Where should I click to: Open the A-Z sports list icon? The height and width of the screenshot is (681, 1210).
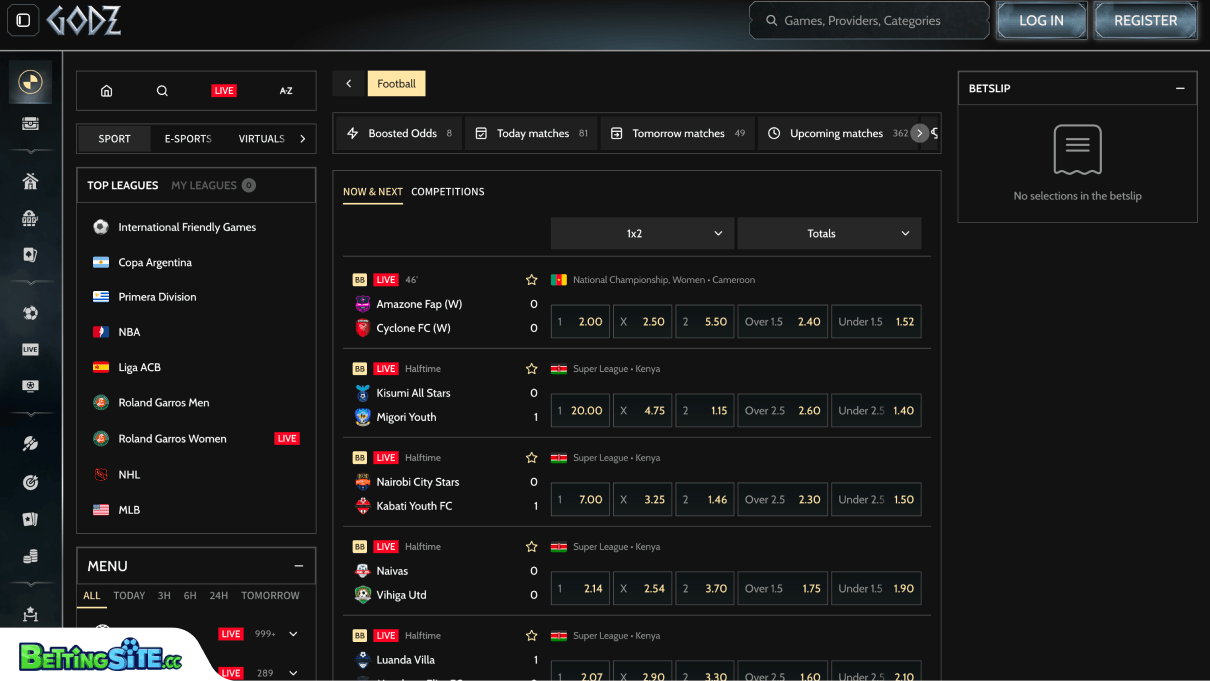click(x=286, y=91)
